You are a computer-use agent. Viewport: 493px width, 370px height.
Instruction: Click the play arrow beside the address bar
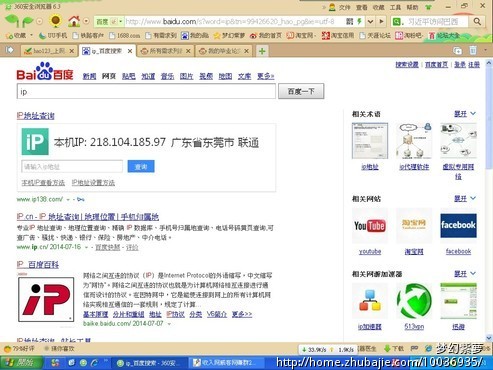point(381,22)
